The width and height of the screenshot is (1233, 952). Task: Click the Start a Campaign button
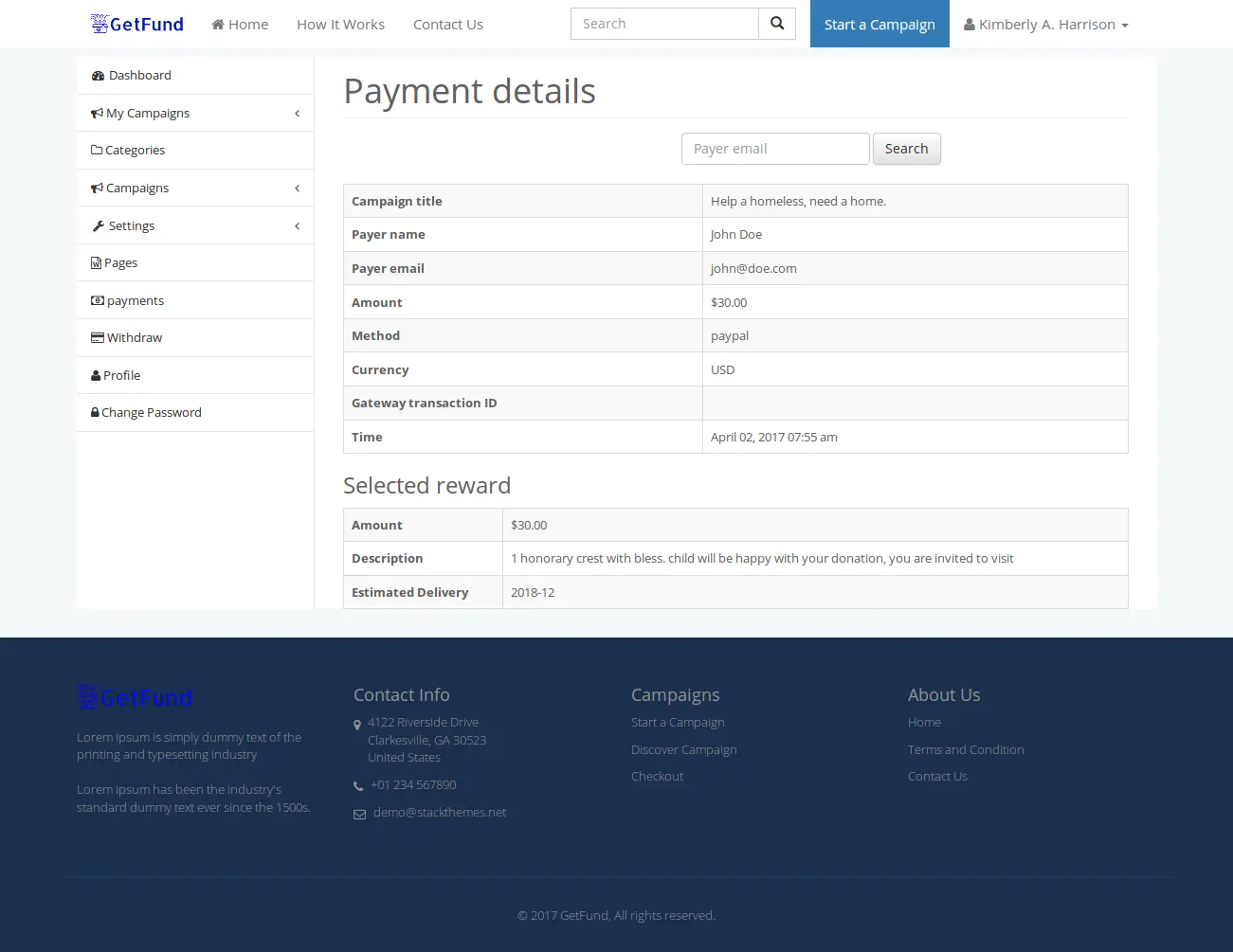[879, 24]
